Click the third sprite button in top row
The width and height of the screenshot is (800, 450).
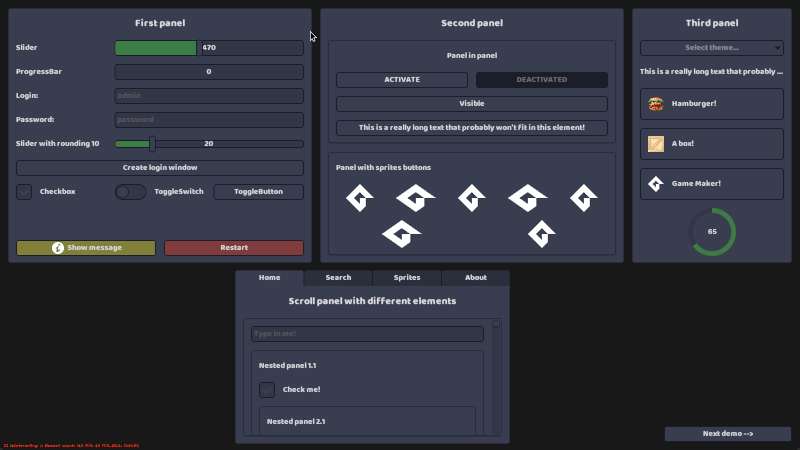coord(471,197)
